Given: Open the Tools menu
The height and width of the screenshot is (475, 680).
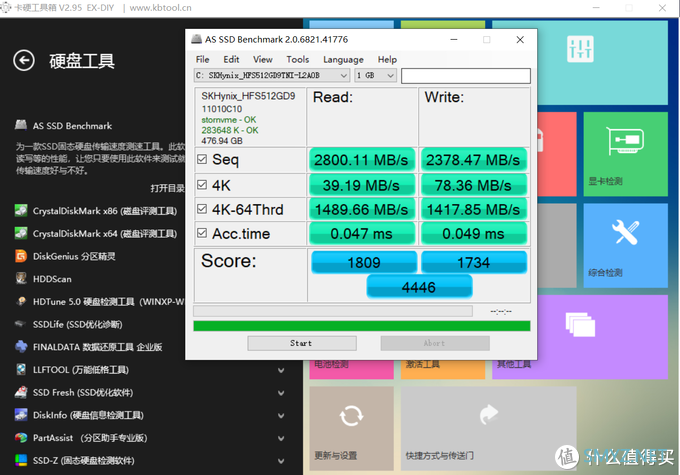Looking at the screenshot, I should pyautogui.click(x=298, y=59).
